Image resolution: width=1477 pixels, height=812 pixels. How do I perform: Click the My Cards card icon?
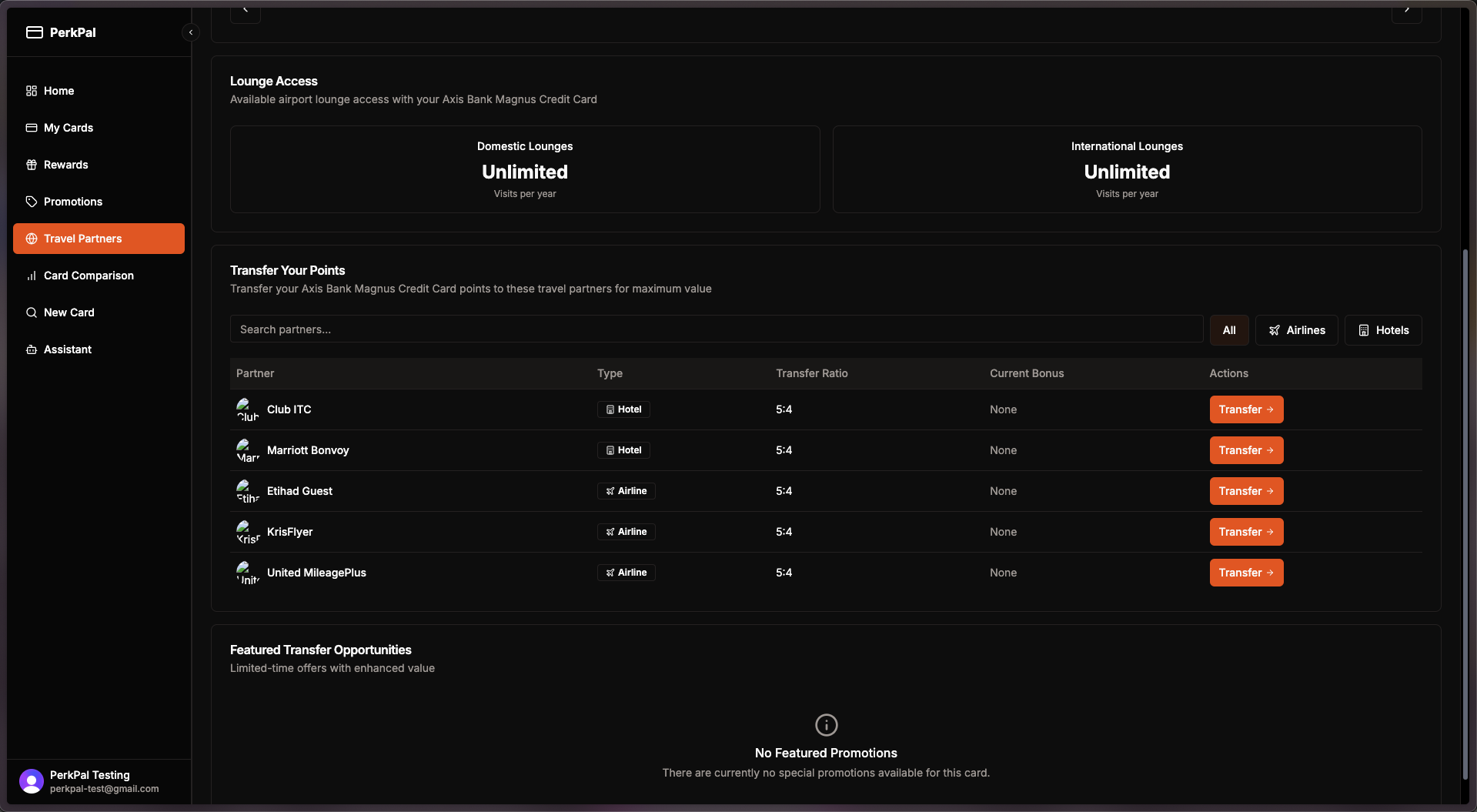(x=32, y=128)
